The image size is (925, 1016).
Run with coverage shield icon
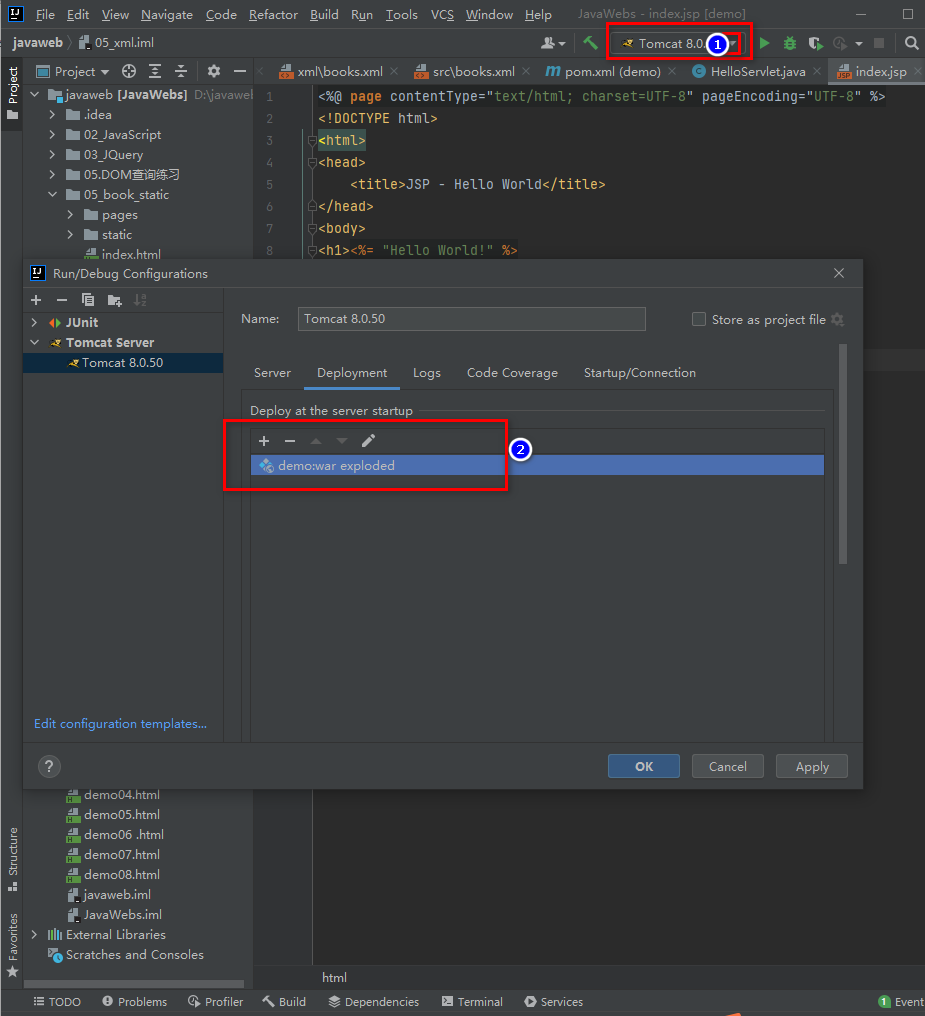pyautogui.click(x=816, y=43)
